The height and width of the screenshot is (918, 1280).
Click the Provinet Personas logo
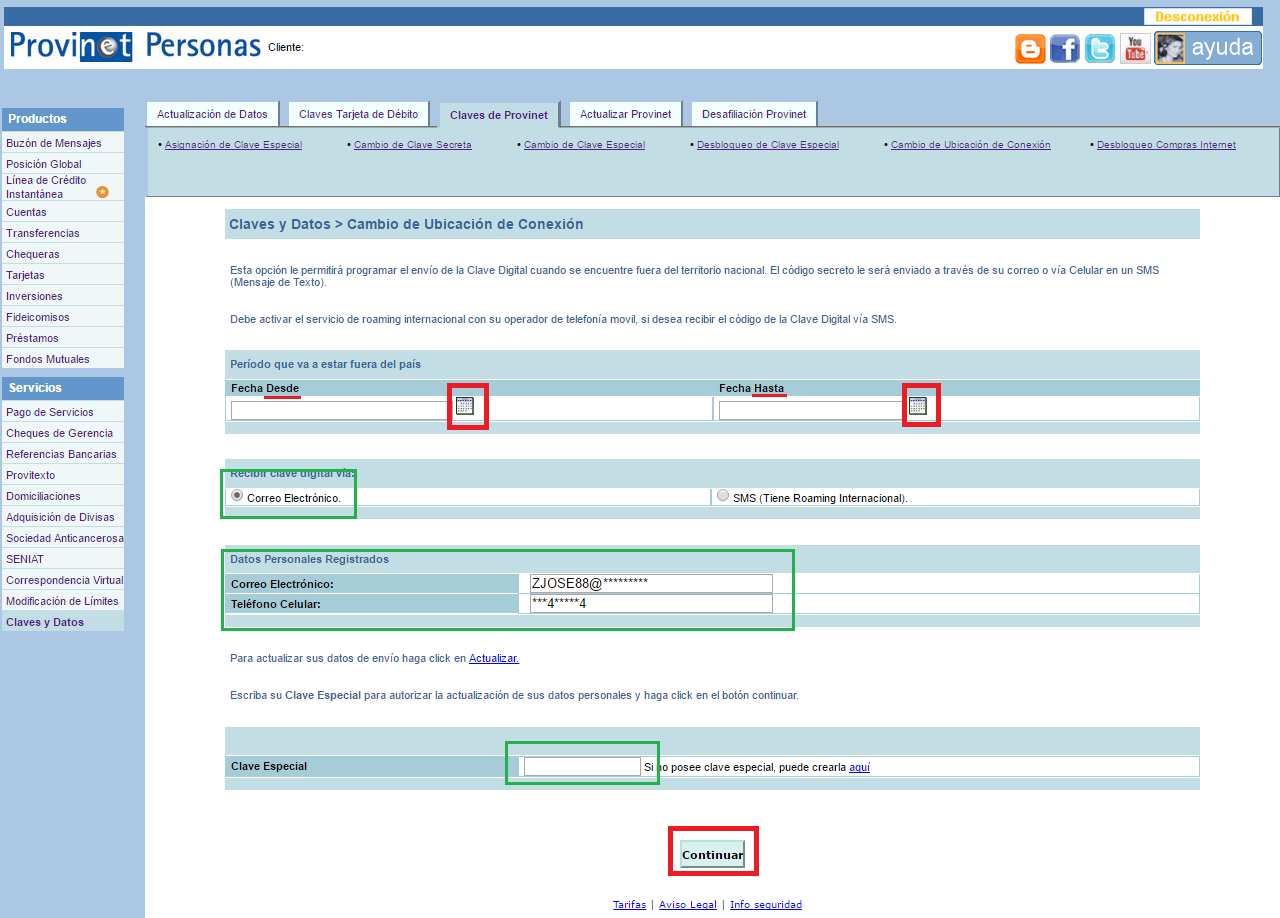135,46
